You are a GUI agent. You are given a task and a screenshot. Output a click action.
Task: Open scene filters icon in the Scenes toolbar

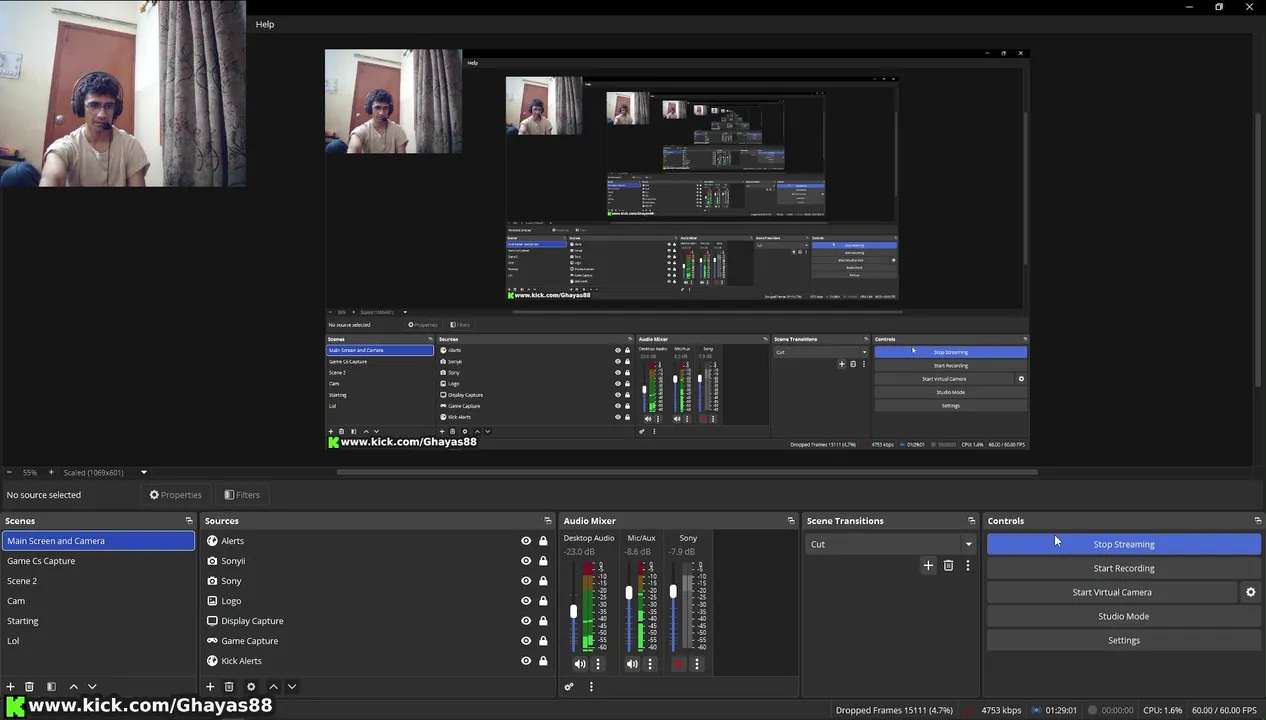(x=51, y=687)
